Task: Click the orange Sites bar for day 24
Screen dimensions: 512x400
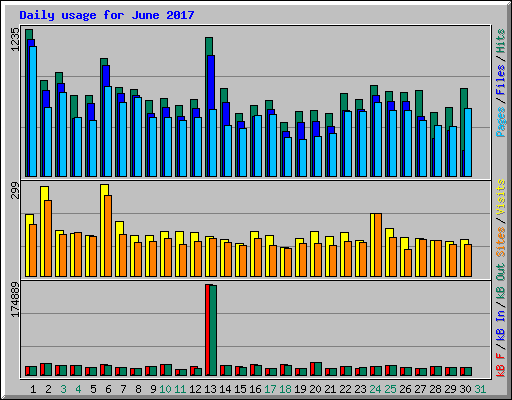Action: [x=378, y=245]
